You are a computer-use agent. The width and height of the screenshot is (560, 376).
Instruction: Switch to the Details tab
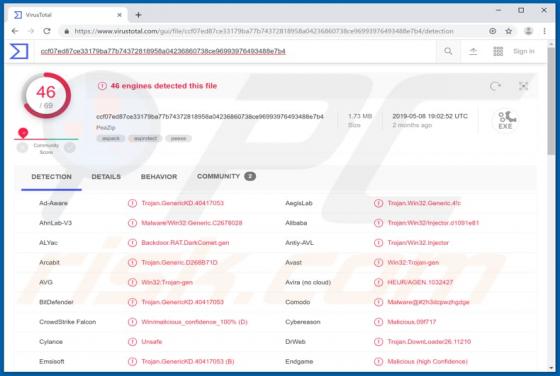106,177
